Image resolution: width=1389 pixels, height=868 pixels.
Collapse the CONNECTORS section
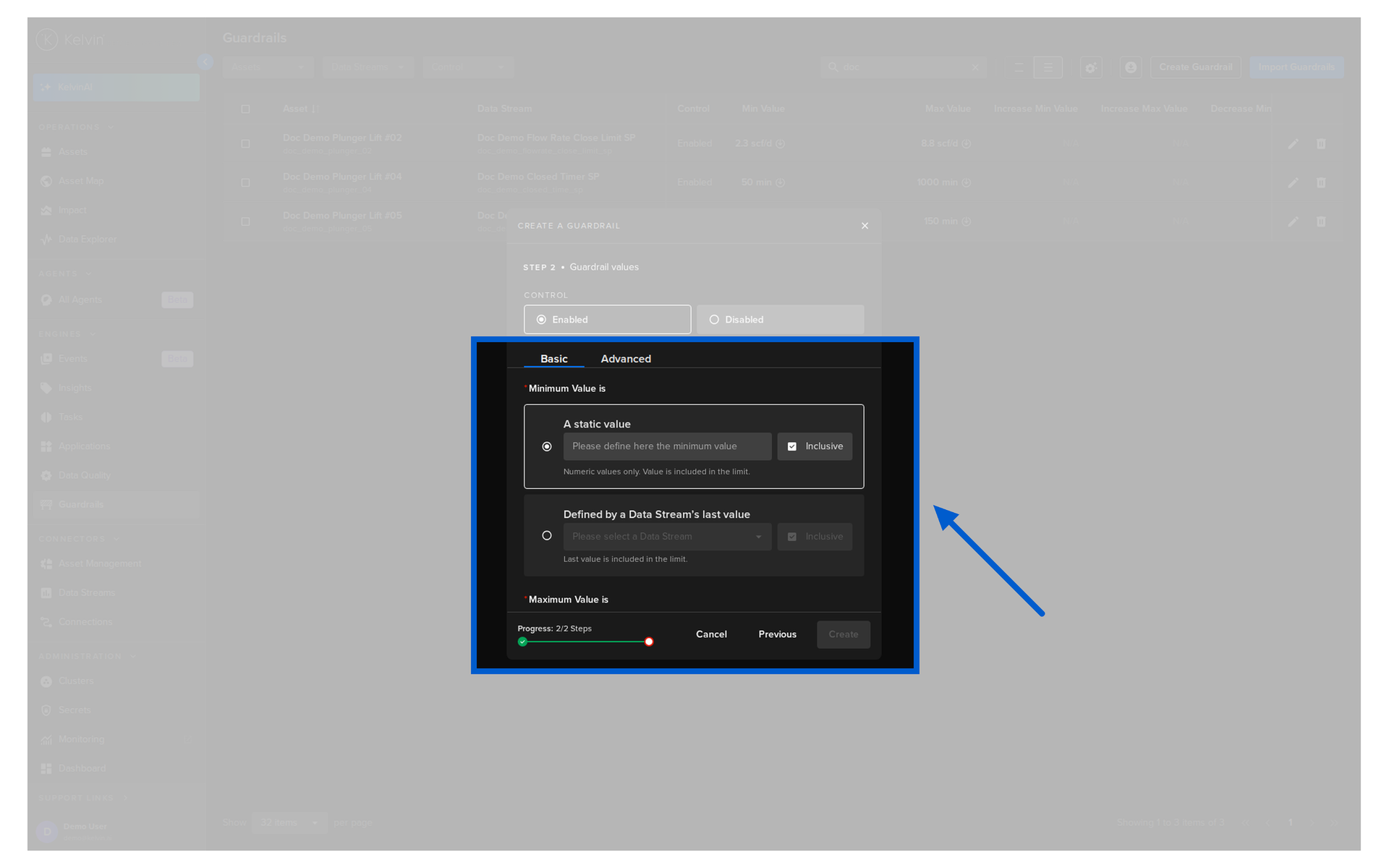79,539
